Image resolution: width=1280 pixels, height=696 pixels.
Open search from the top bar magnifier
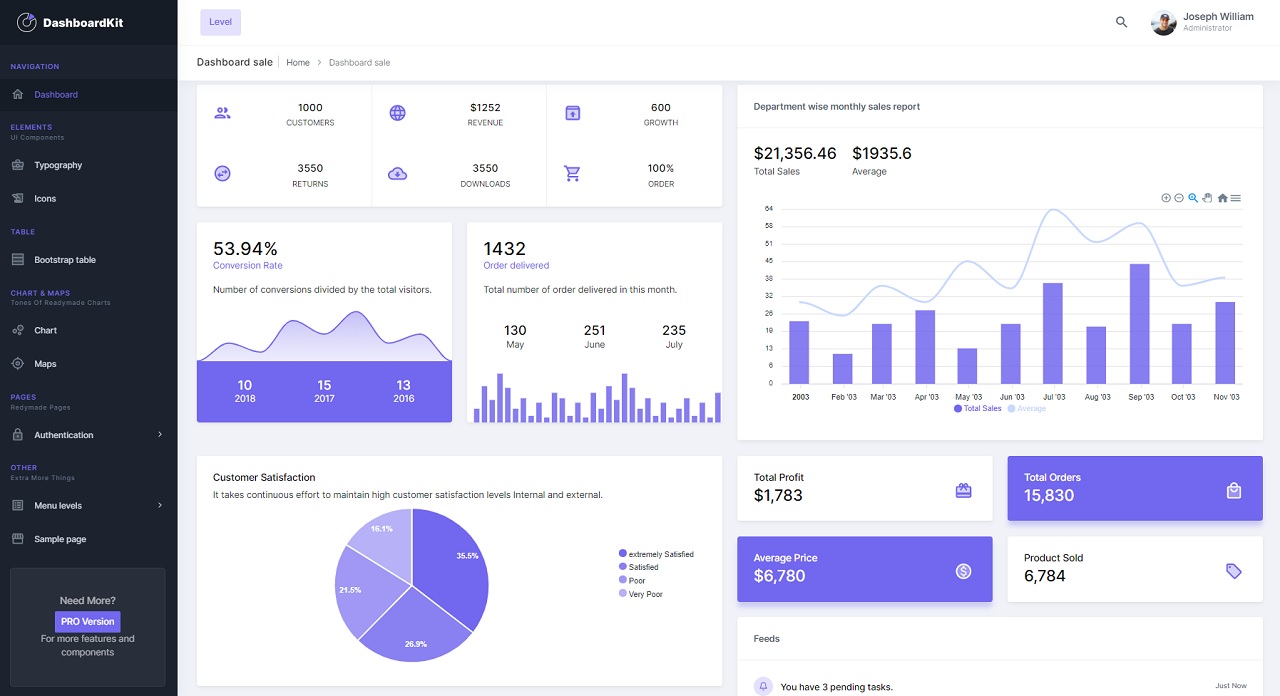pos(1121,22)
